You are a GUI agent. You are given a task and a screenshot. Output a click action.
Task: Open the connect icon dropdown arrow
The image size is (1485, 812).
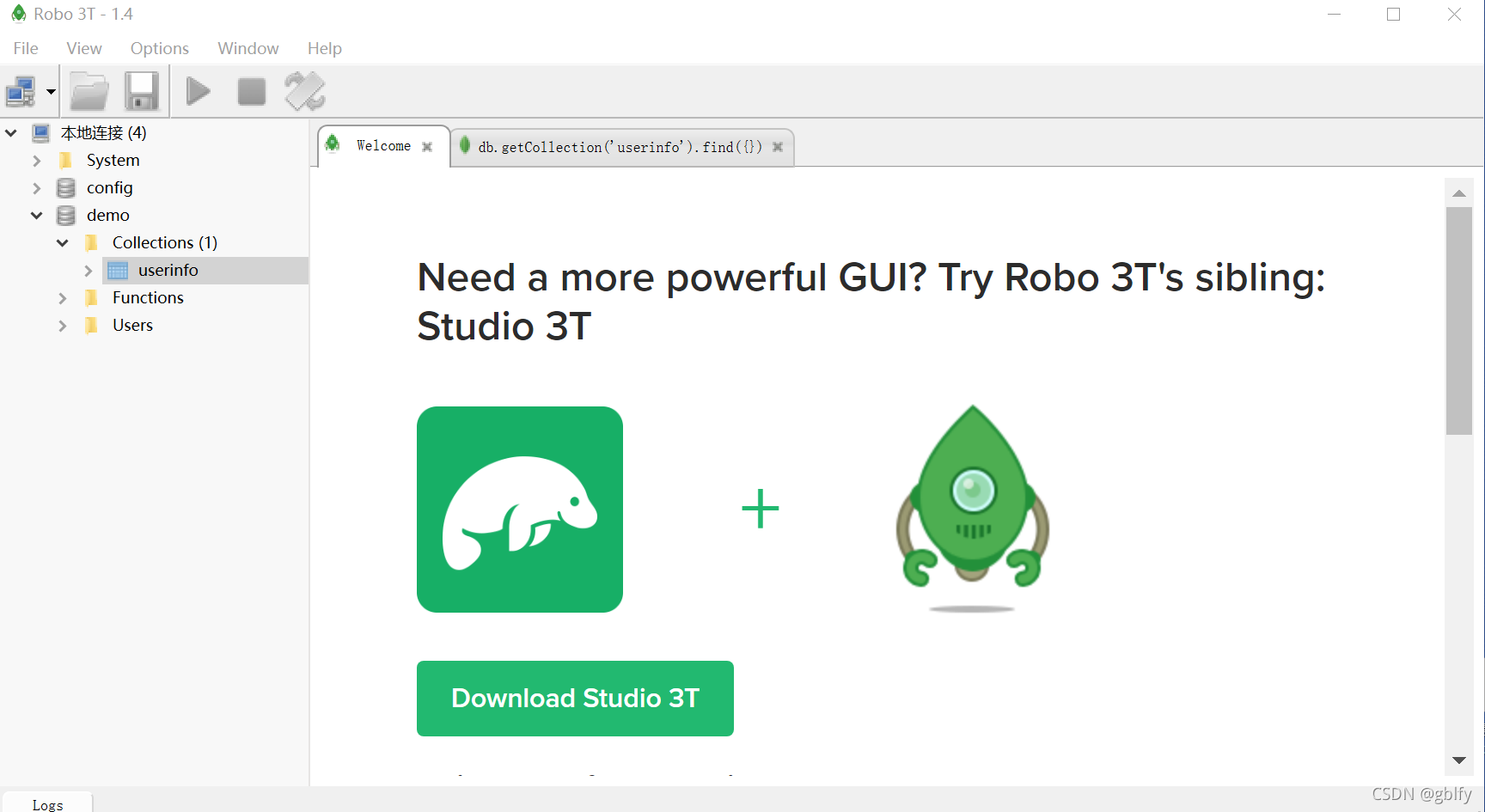(51, 92)
